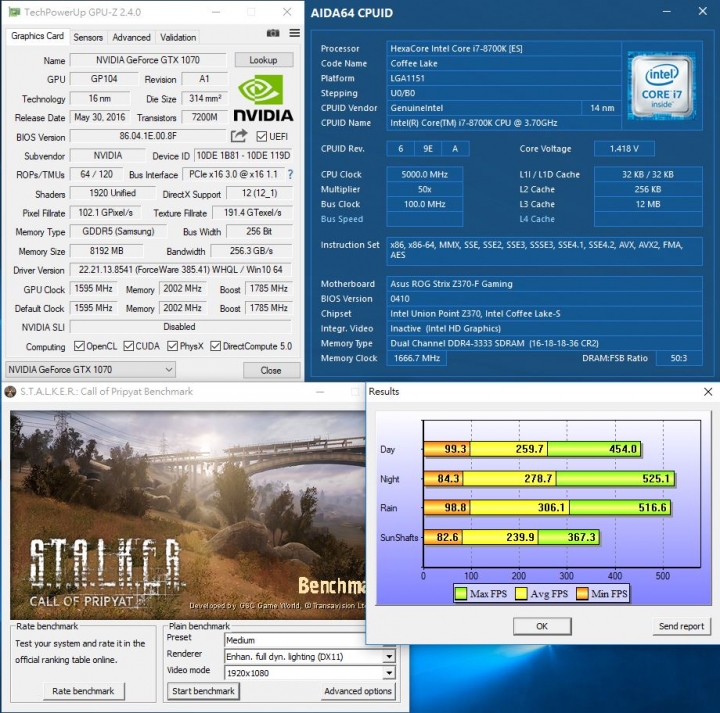Close the AIDA64 CPUID window
Screen dimensions: 720x713
(x=703, y=11)
